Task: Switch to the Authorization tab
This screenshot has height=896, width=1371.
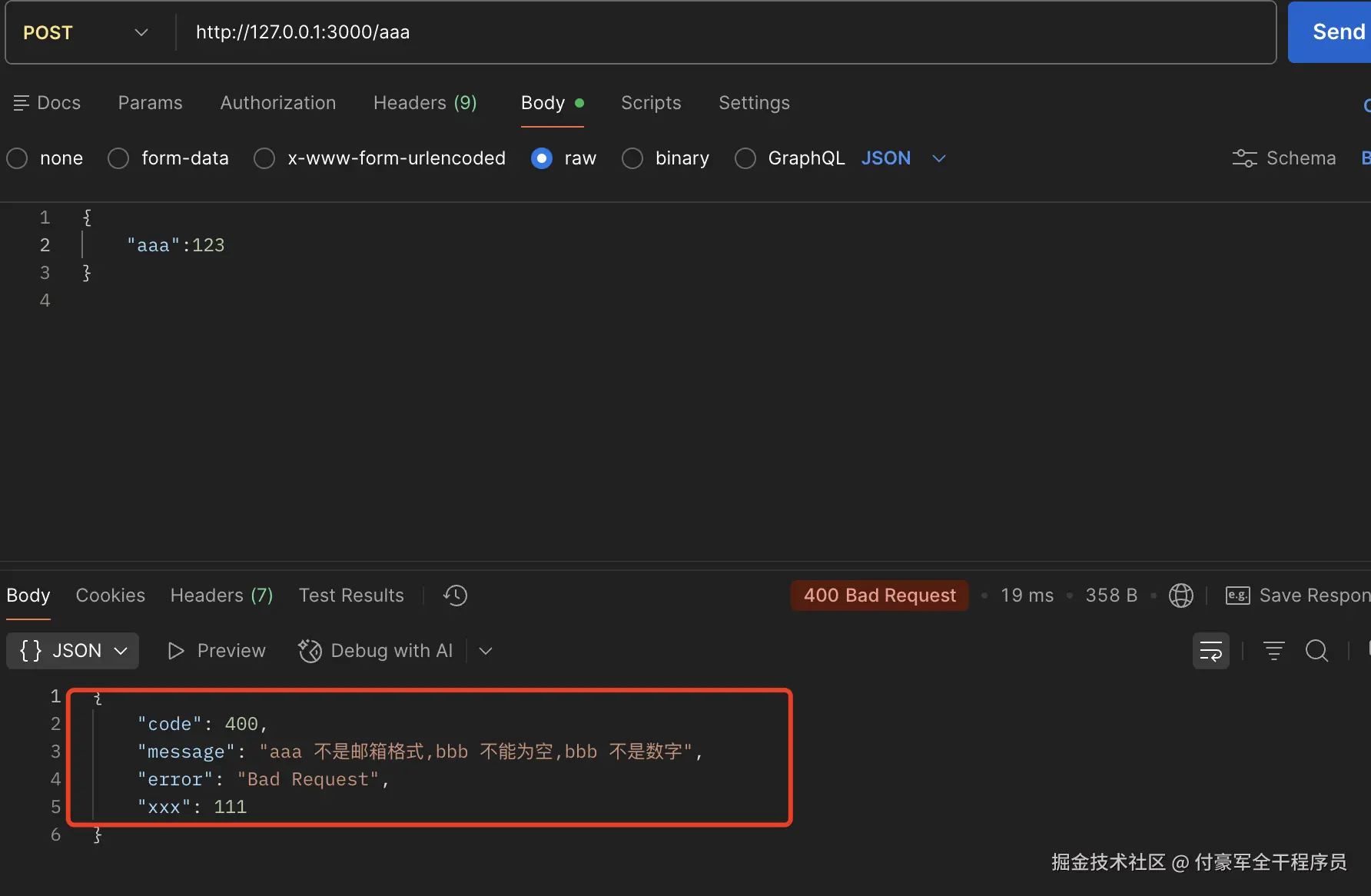Action: [278, 103]
